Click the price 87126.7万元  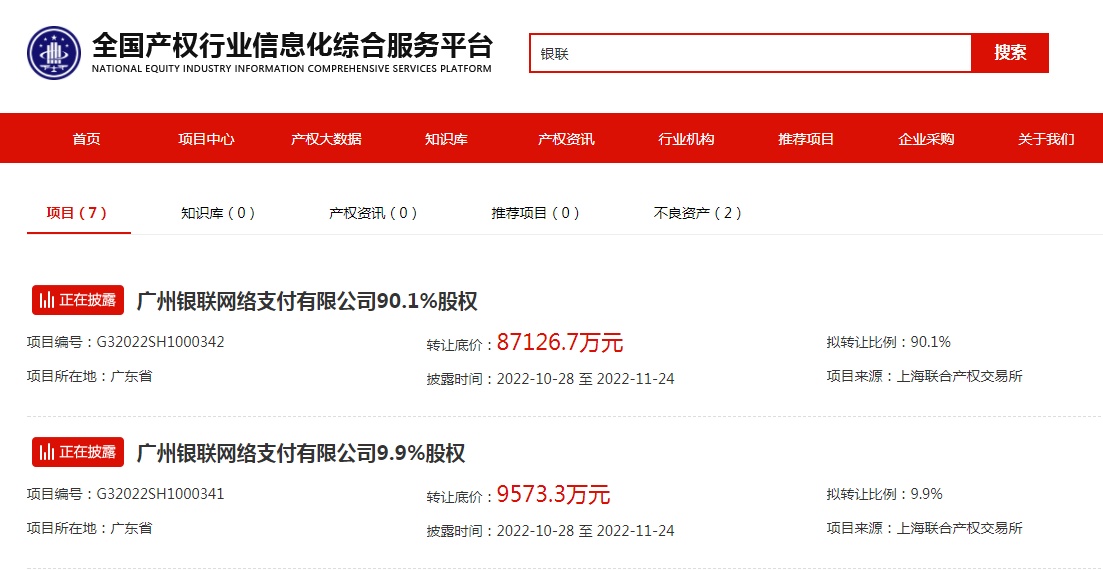(x=560, y=343)
